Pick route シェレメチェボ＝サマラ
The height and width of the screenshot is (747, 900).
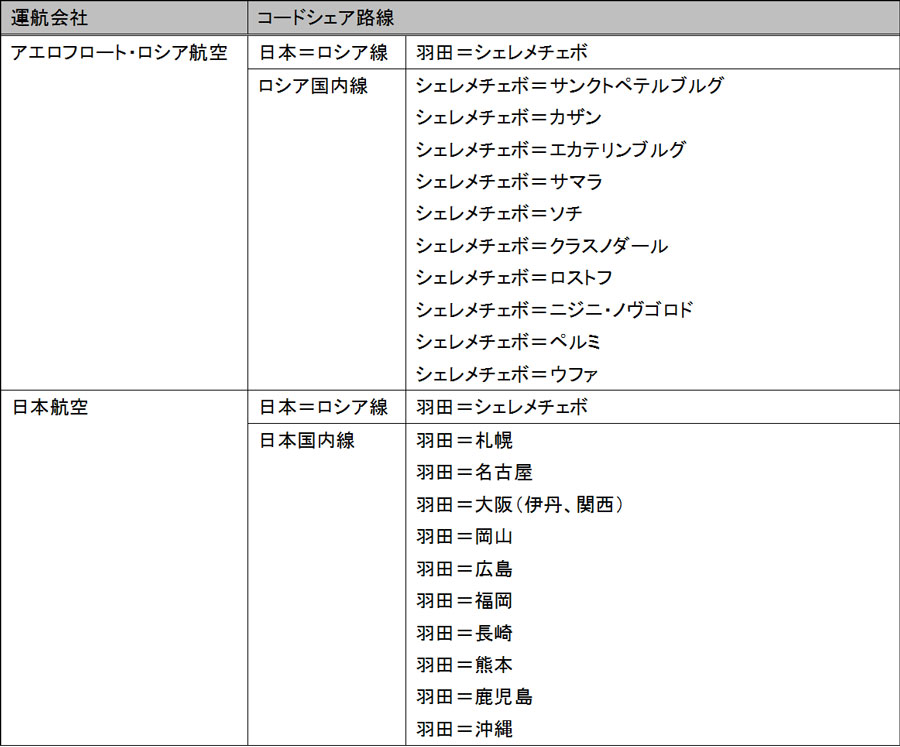pos(509,182)
